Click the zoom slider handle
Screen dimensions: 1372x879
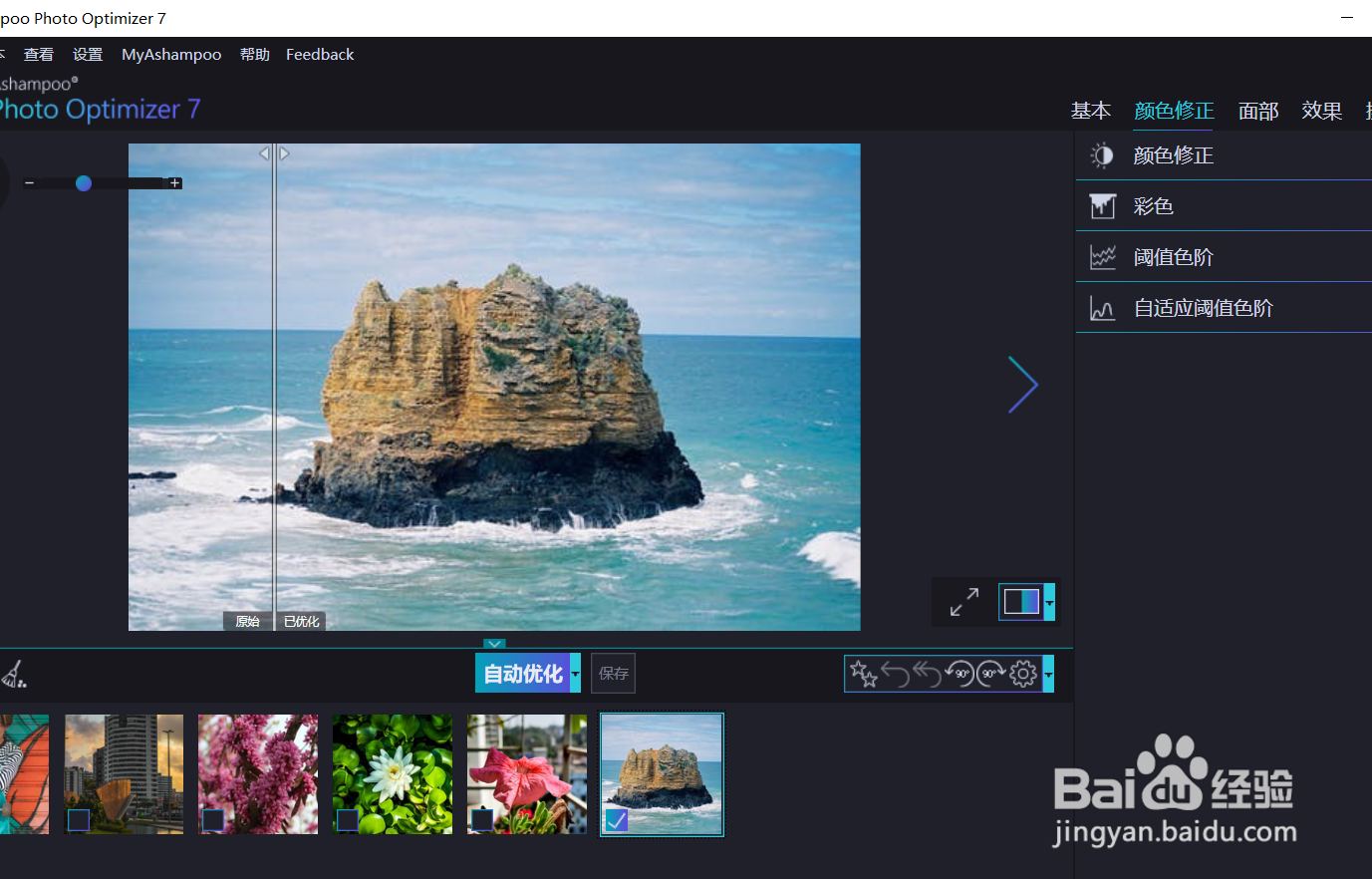pyautogui.click(x=84, y=183)
